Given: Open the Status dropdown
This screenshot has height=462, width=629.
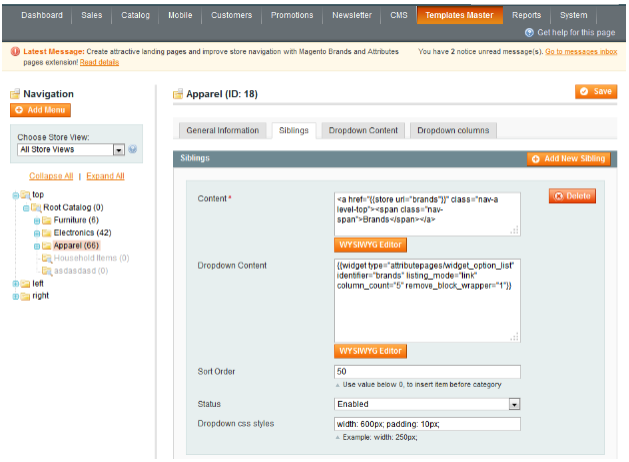Looking at the screenshot, I should pos(514,404).
